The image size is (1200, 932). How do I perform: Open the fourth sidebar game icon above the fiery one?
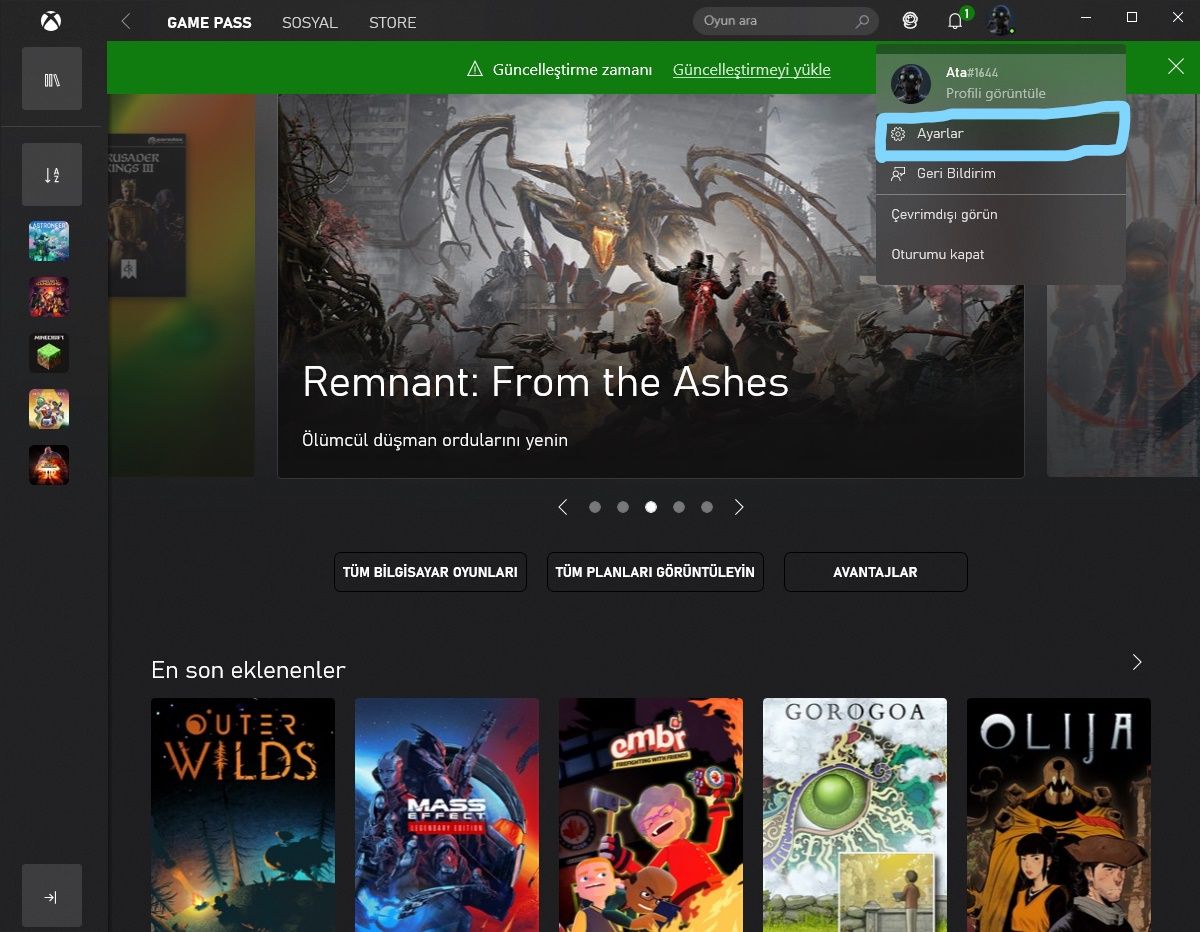tap(49, 409)
